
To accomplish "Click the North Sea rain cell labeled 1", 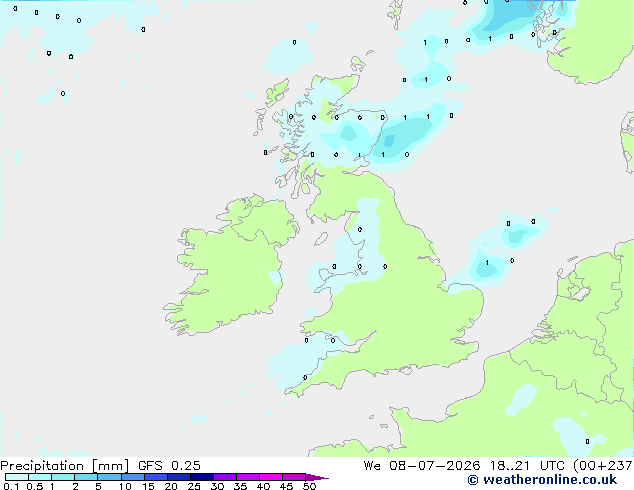I will tap(487, 267).
